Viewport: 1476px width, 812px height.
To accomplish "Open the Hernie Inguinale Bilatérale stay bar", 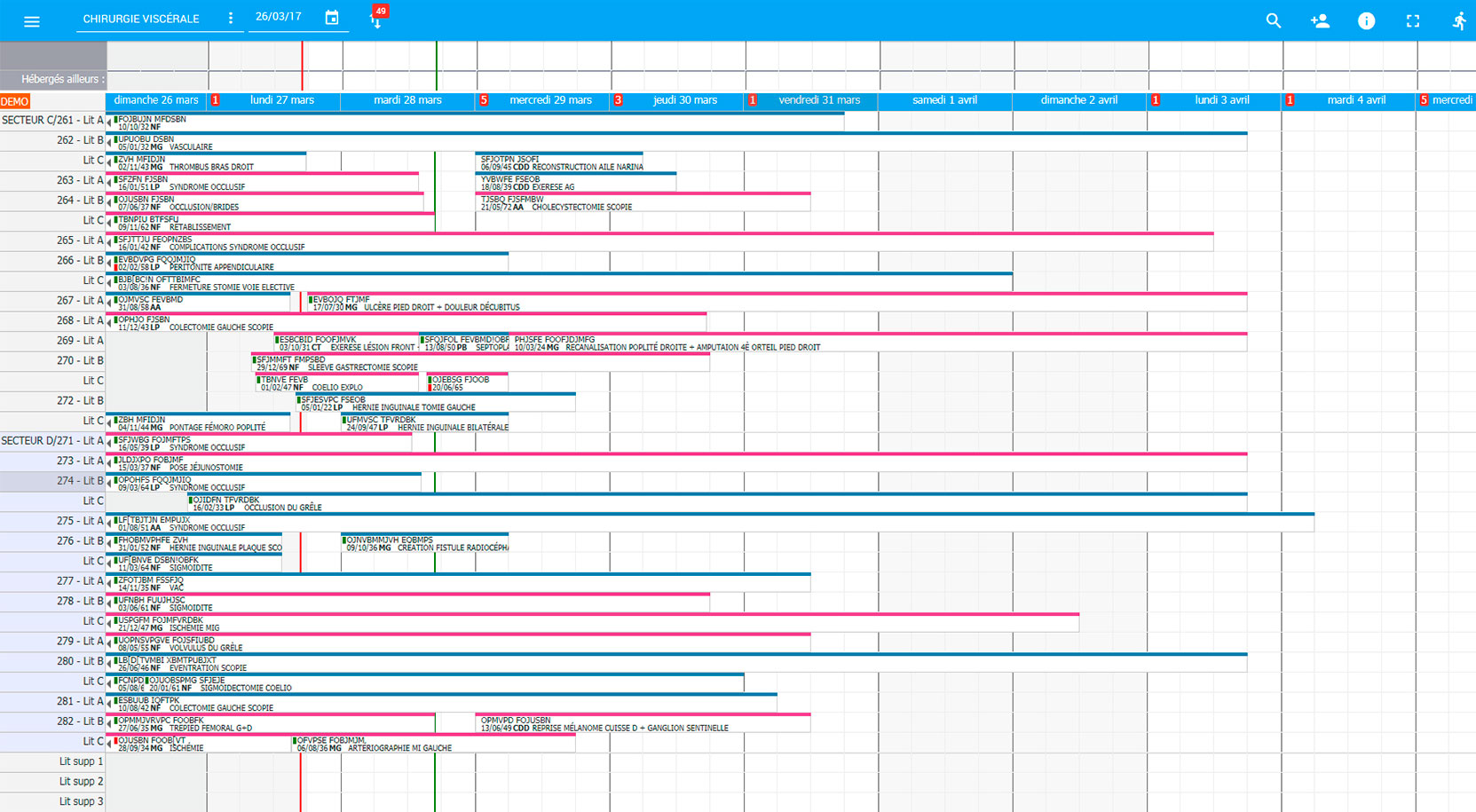I will [426, 422].
